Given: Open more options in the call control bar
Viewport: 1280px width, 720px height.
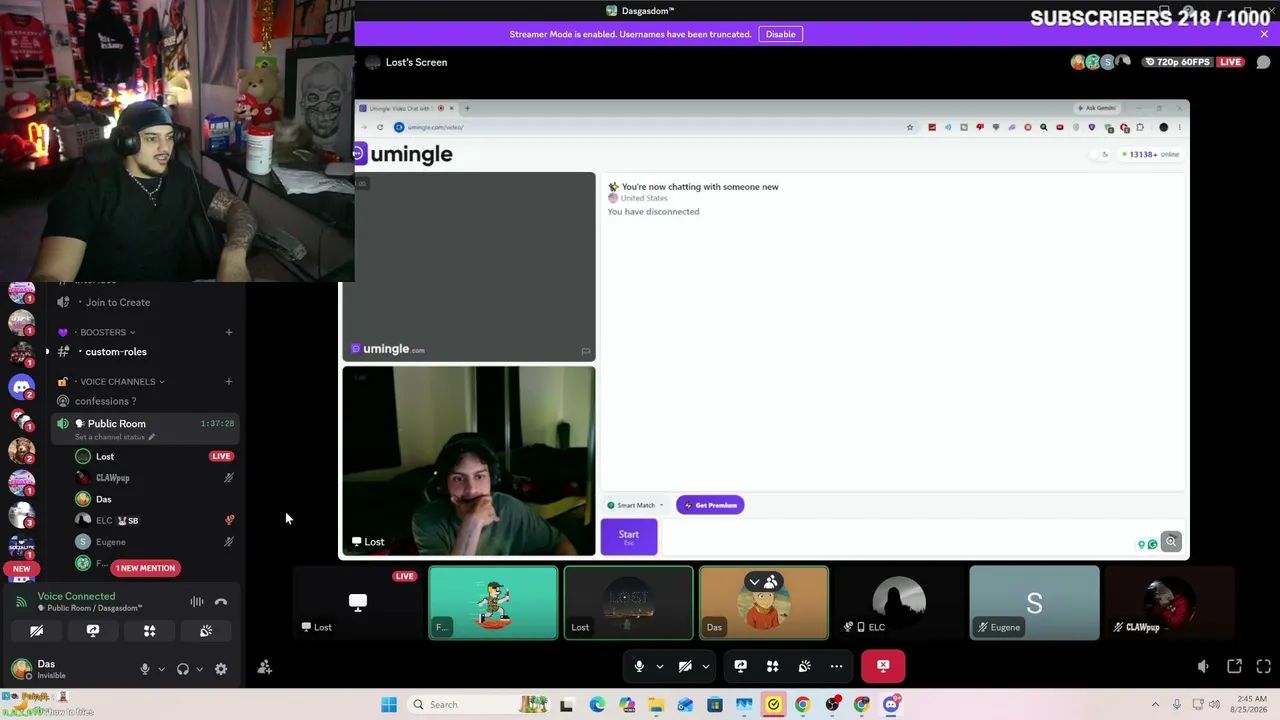Looking at the screenshot, I should [x=836, y=666].
